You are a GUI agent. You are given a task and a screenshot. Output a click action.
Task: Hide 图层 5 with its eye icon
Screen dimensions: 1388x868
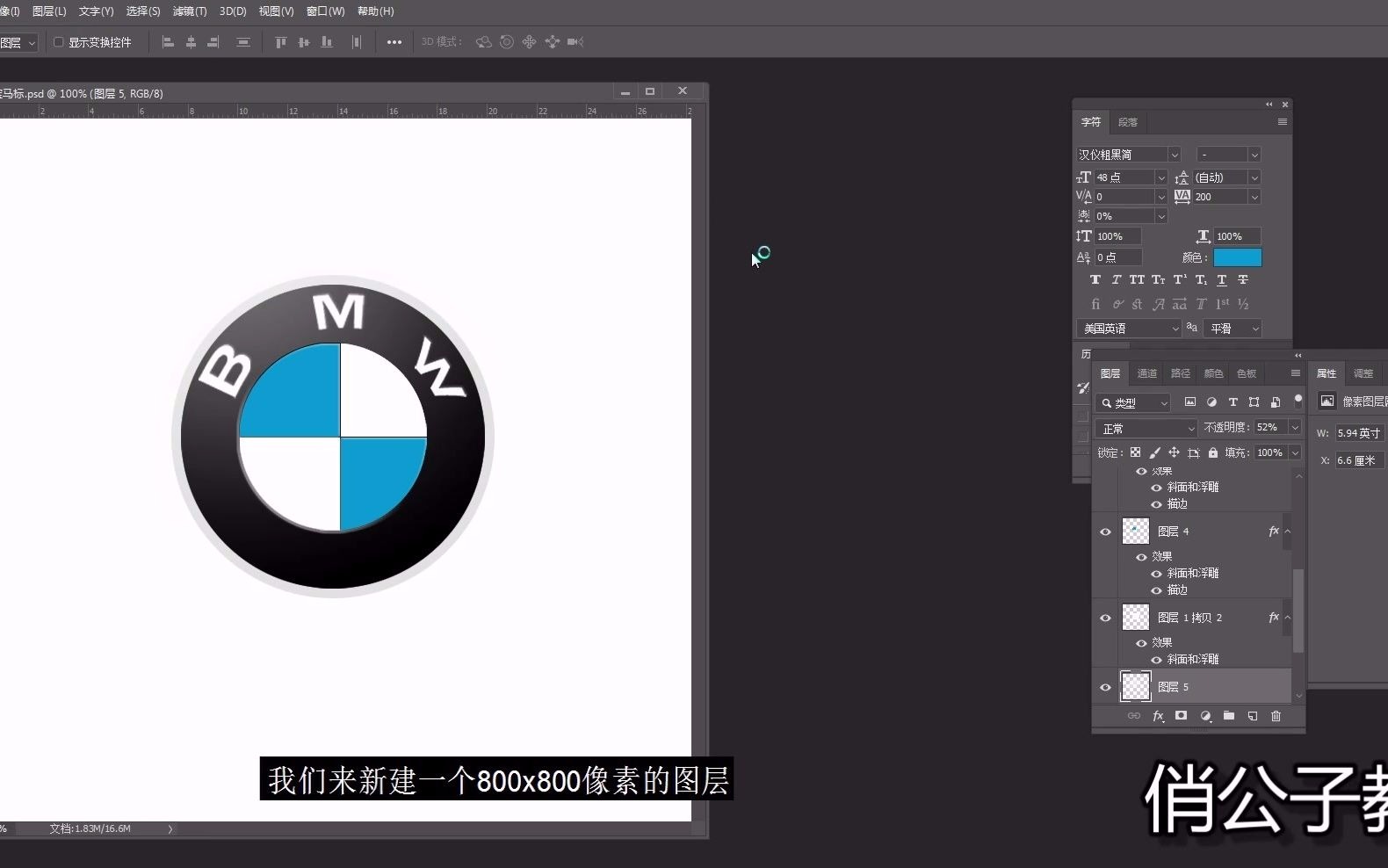point(1106,687)
